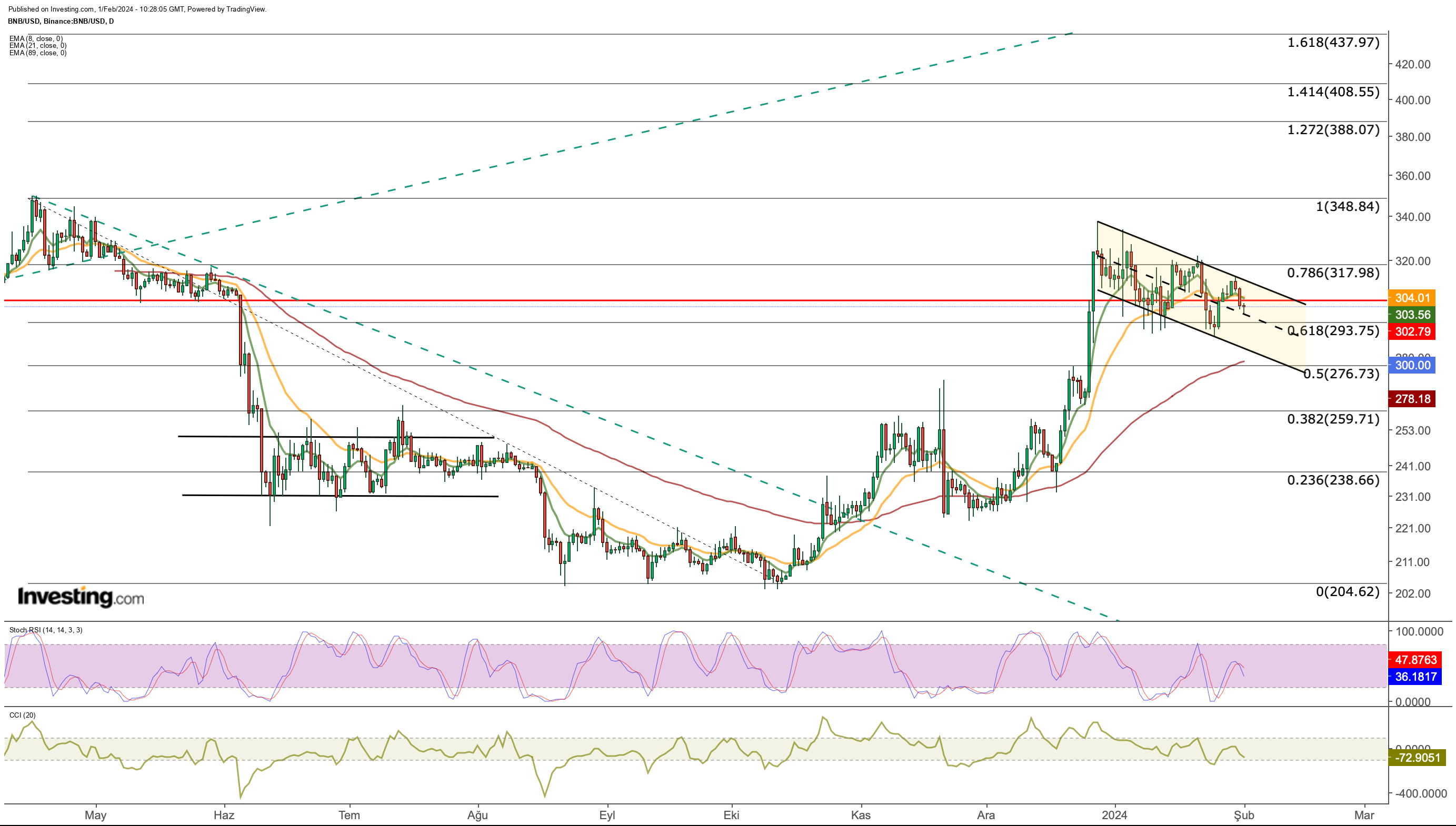The width and height of the screenshot is (1456, 826).
Task: Click the Tem label on time axis
Action: pos(349,815)
